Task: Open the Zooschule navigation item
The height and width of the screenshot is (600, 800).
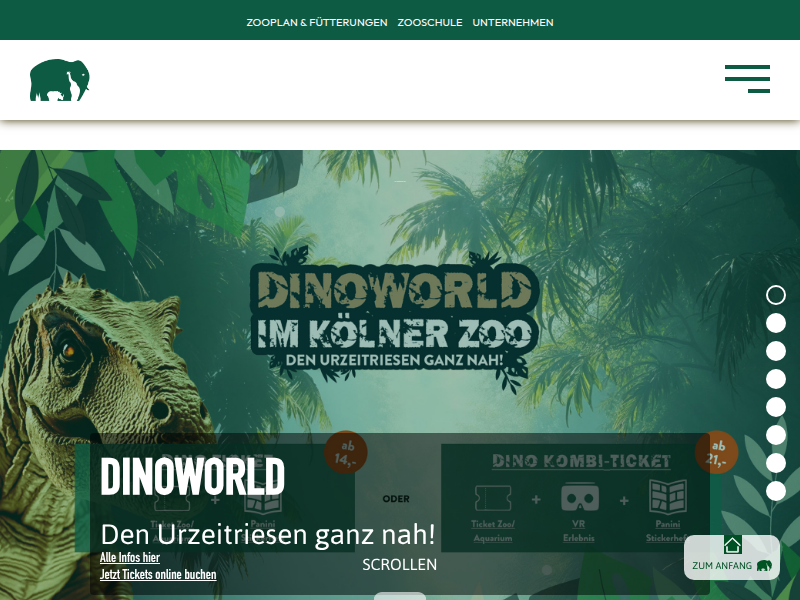Action: point(430,22)
